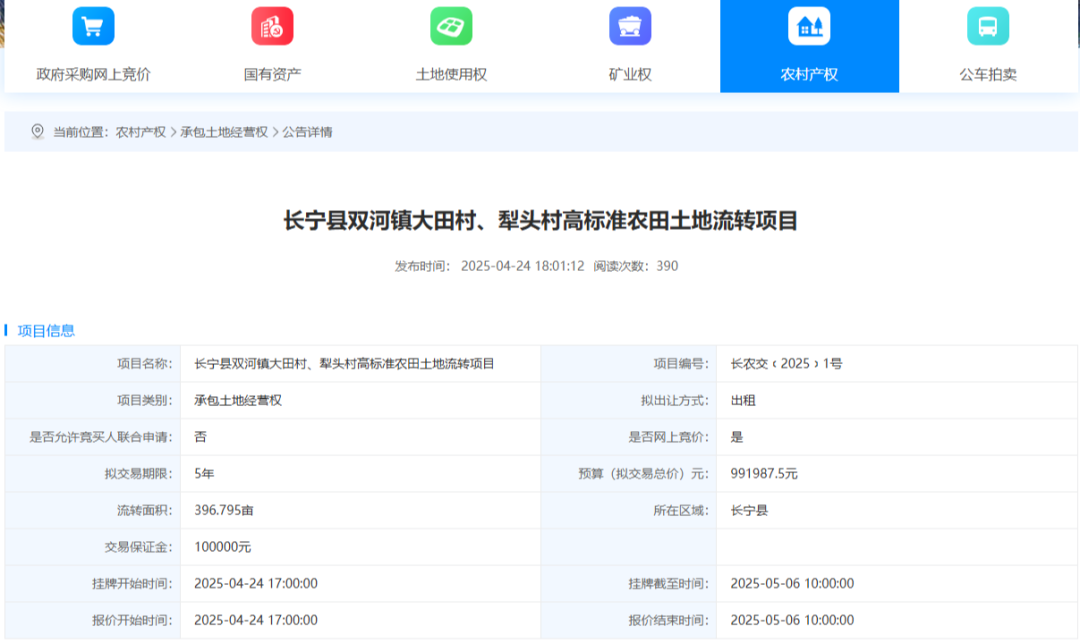The height and width of the screenshot is (644, 1080).
Task: Click the 承包土地经营权 breadcrumb link
Action: [x=224, y=132]
